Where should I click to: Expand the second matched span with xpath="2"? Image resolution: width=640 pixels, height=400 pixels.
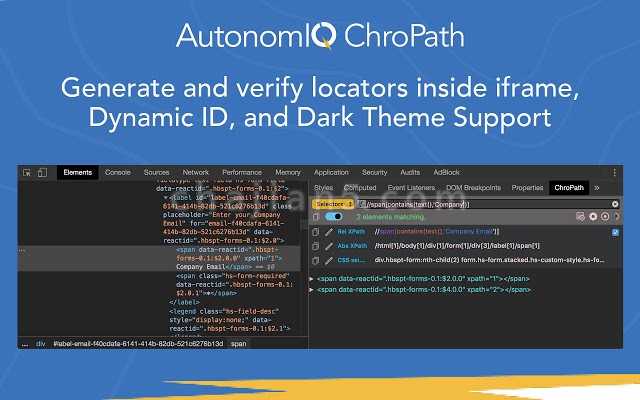311,290
